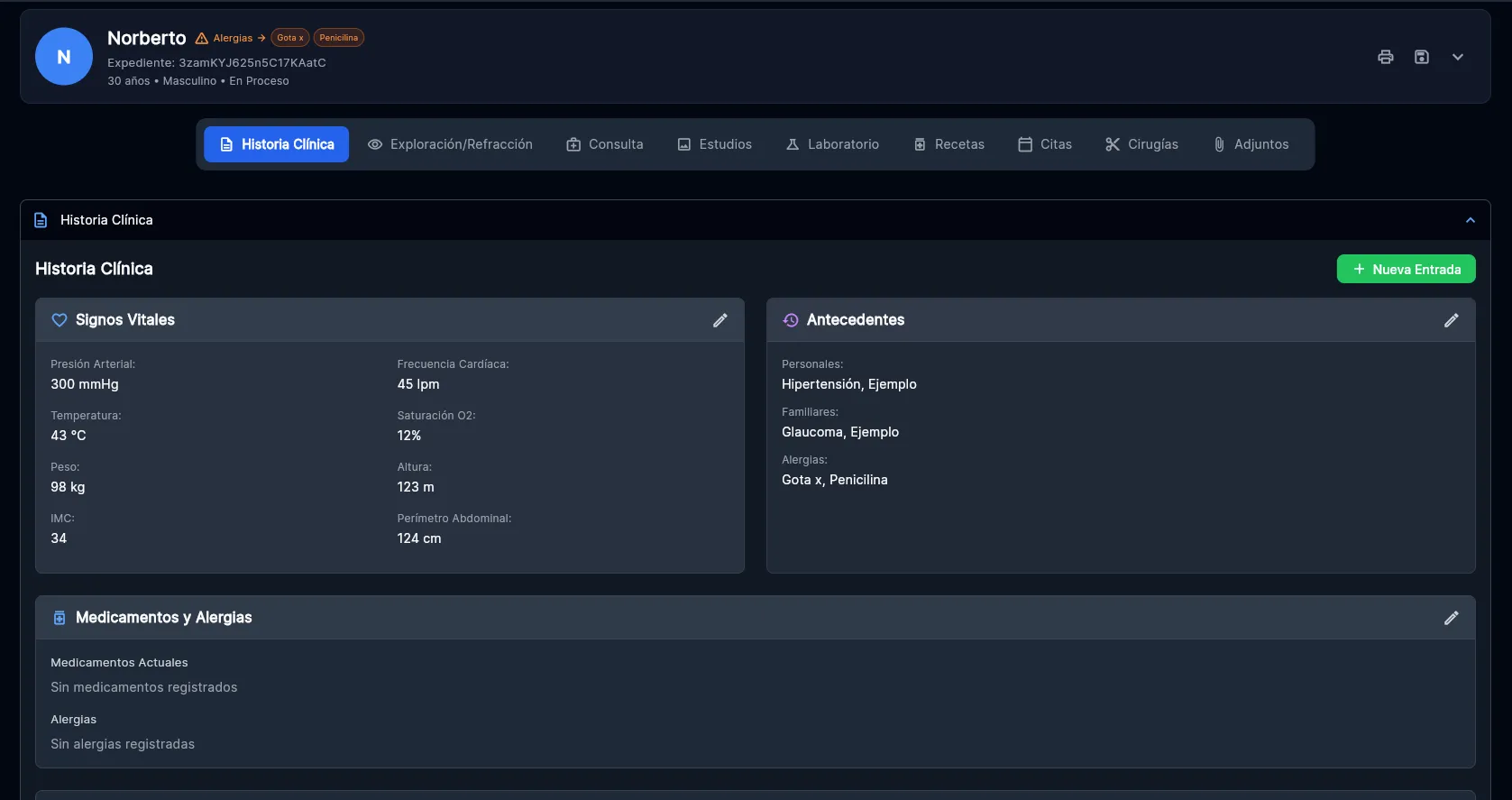Viewport: 1512px width, 800px height.
Task: Switch to the Laboratorio tab
Action: pyautogui.click(x=832, y=144)
